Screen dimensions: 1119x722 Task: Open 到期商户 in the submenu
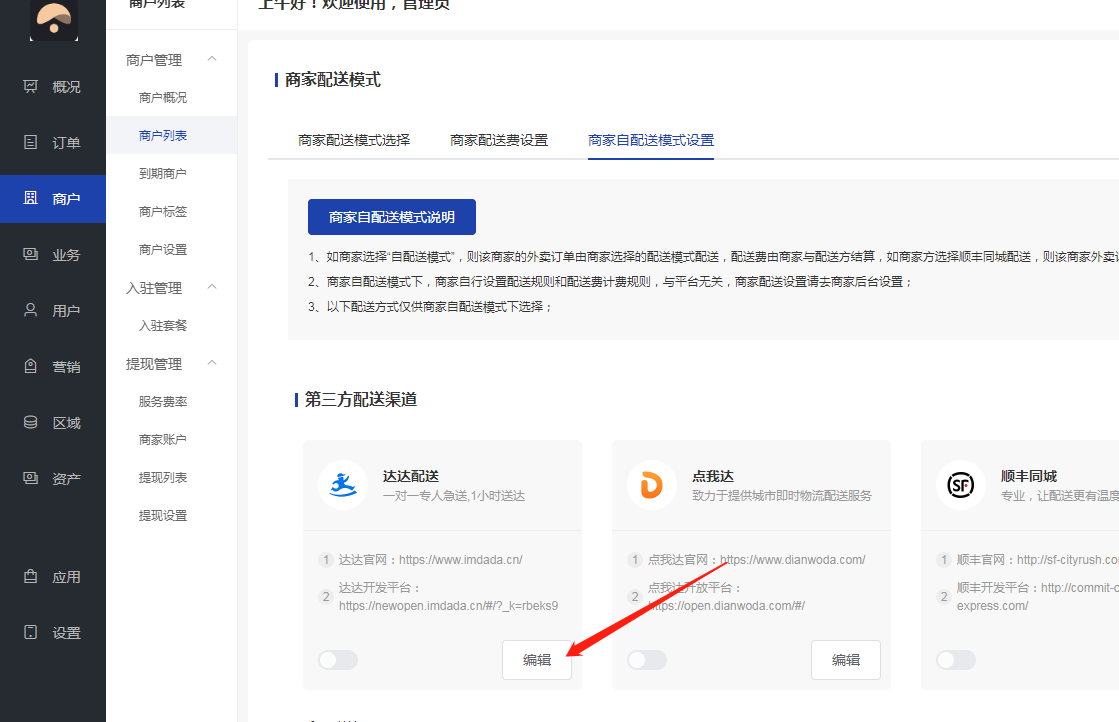[163, 173]
